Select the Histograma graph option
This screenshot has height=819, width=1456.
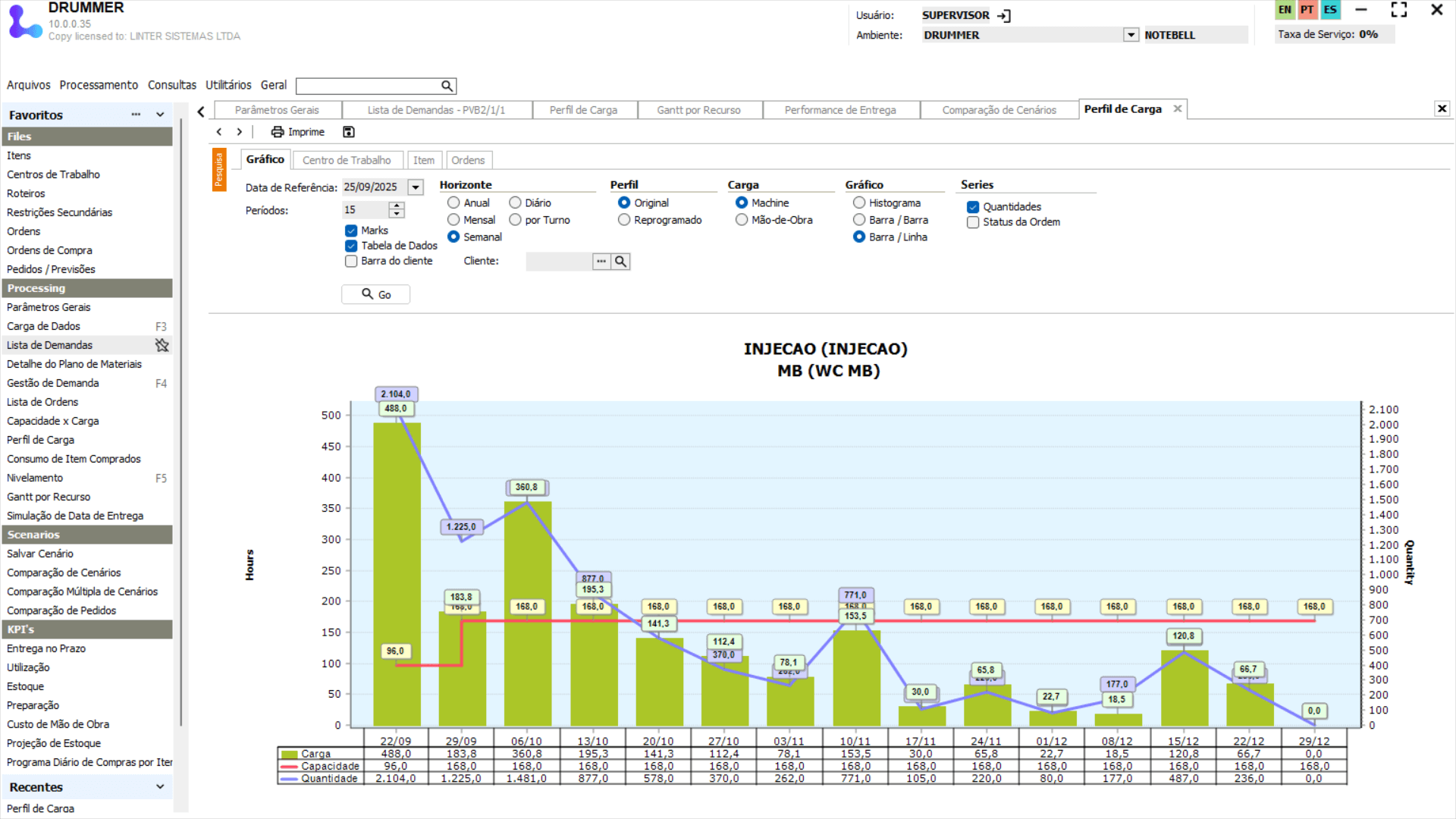coord(859,202)
